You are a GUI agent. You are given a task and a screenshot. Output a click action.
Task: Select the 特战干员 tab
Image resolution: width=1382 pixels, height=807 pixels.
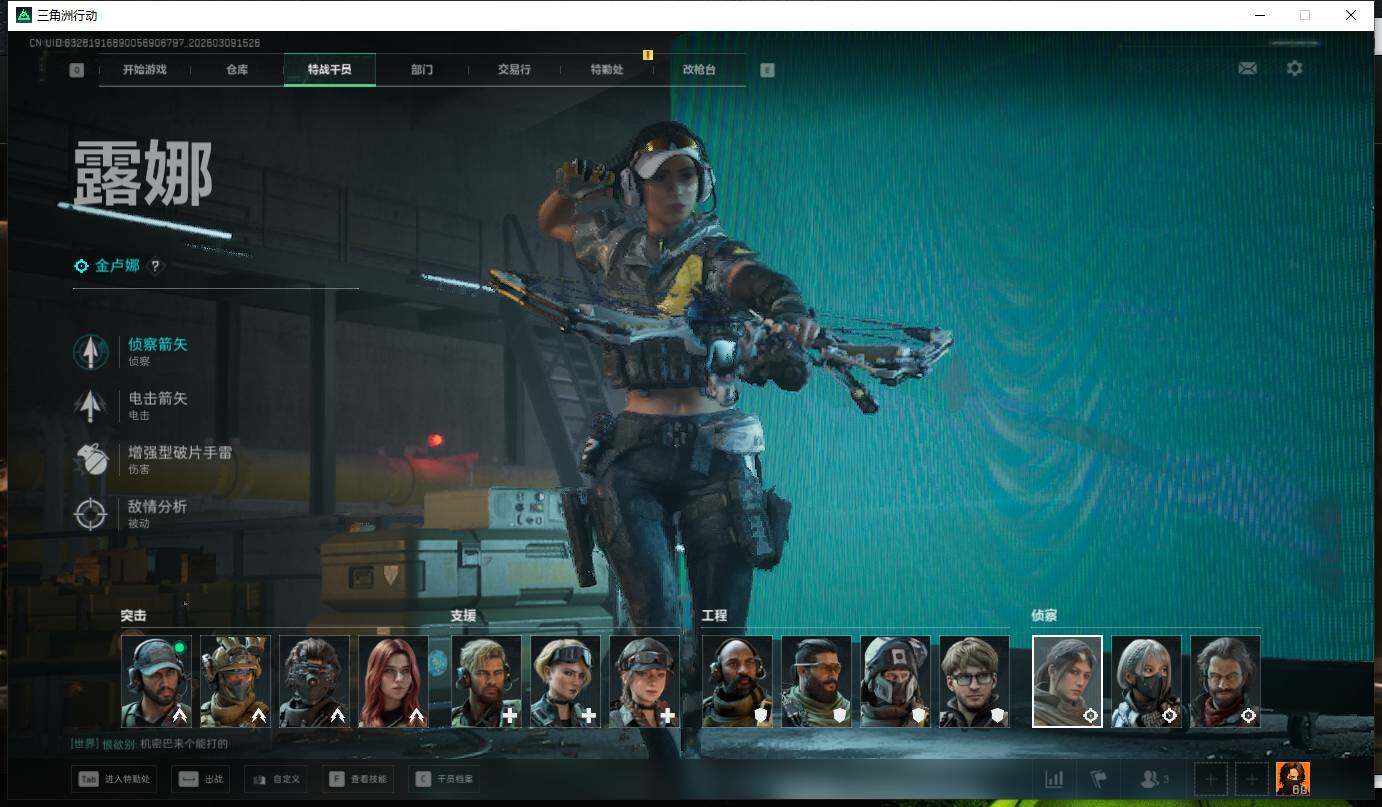[330, 70]
